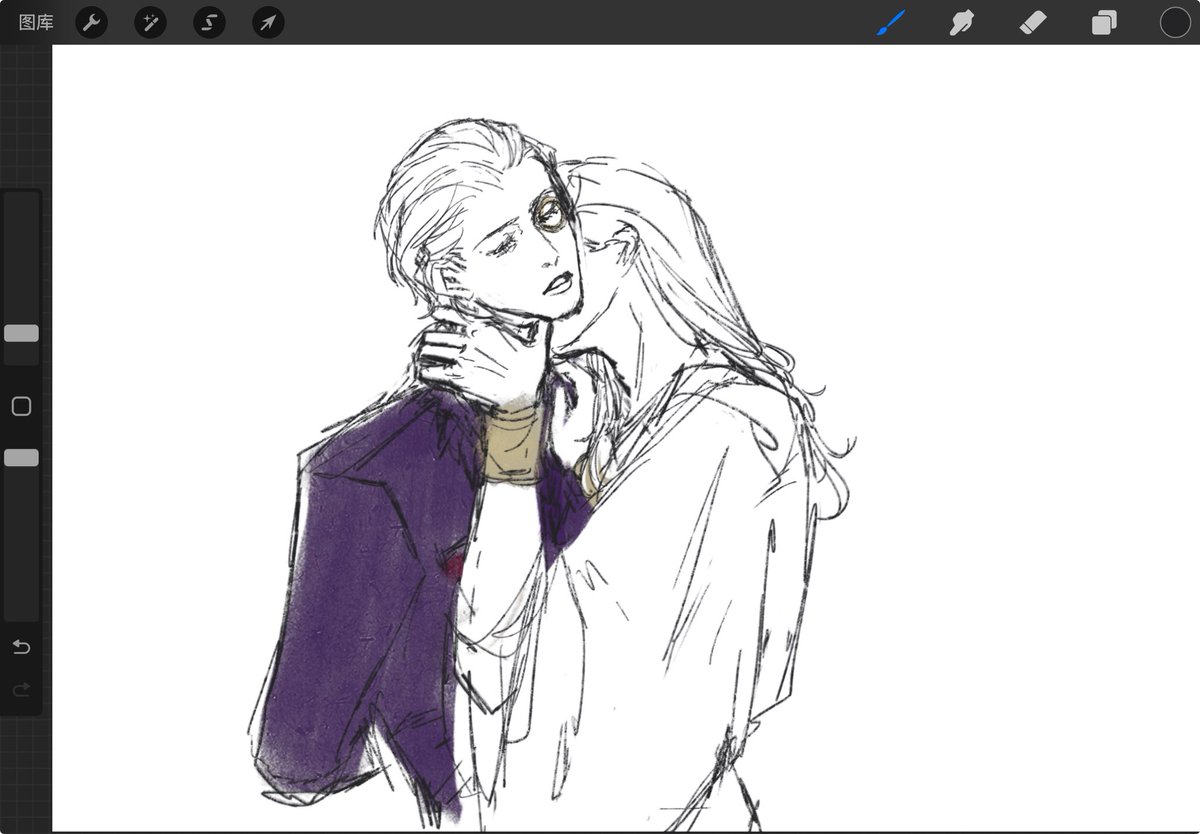Viewport: 1200px width, 834px height.
Task: Activate the Transform arrow tool
Action: [x=267, y=22]
